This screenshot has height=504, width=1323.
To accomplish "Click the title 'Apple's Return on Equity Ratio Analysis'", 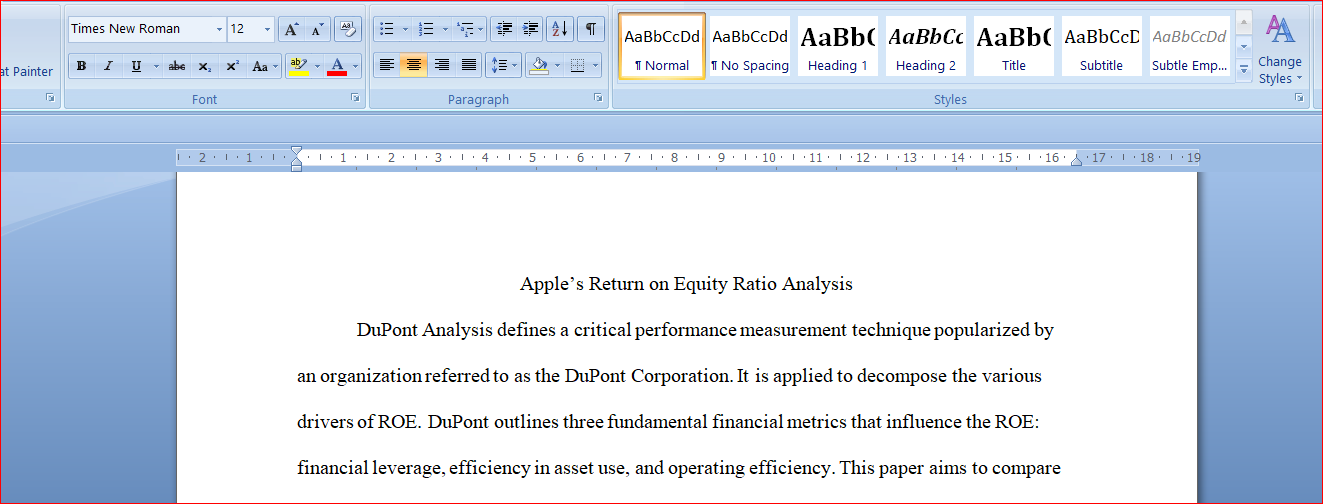I will (686, 284).
